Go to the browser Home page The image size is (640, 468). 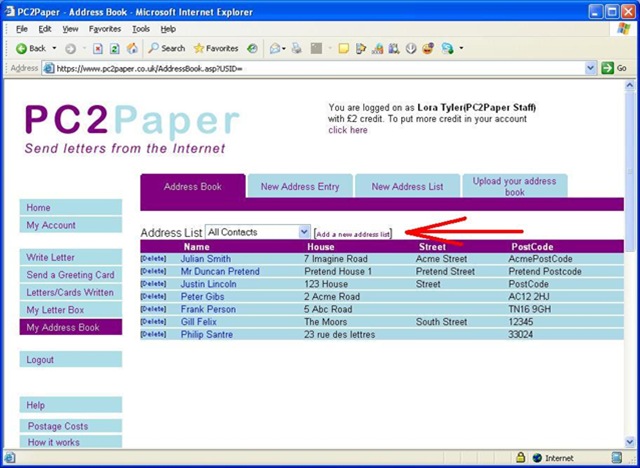click(x=132, y=49)
